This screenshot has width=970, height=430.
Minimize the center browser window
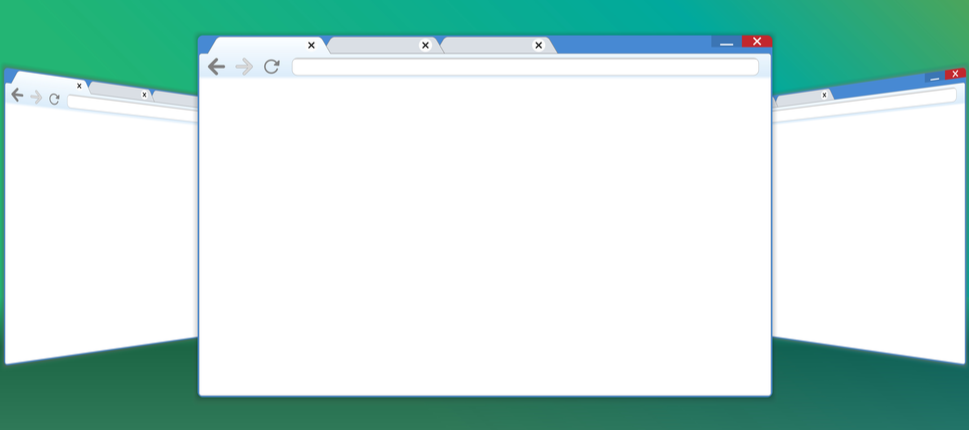(726, 42)
